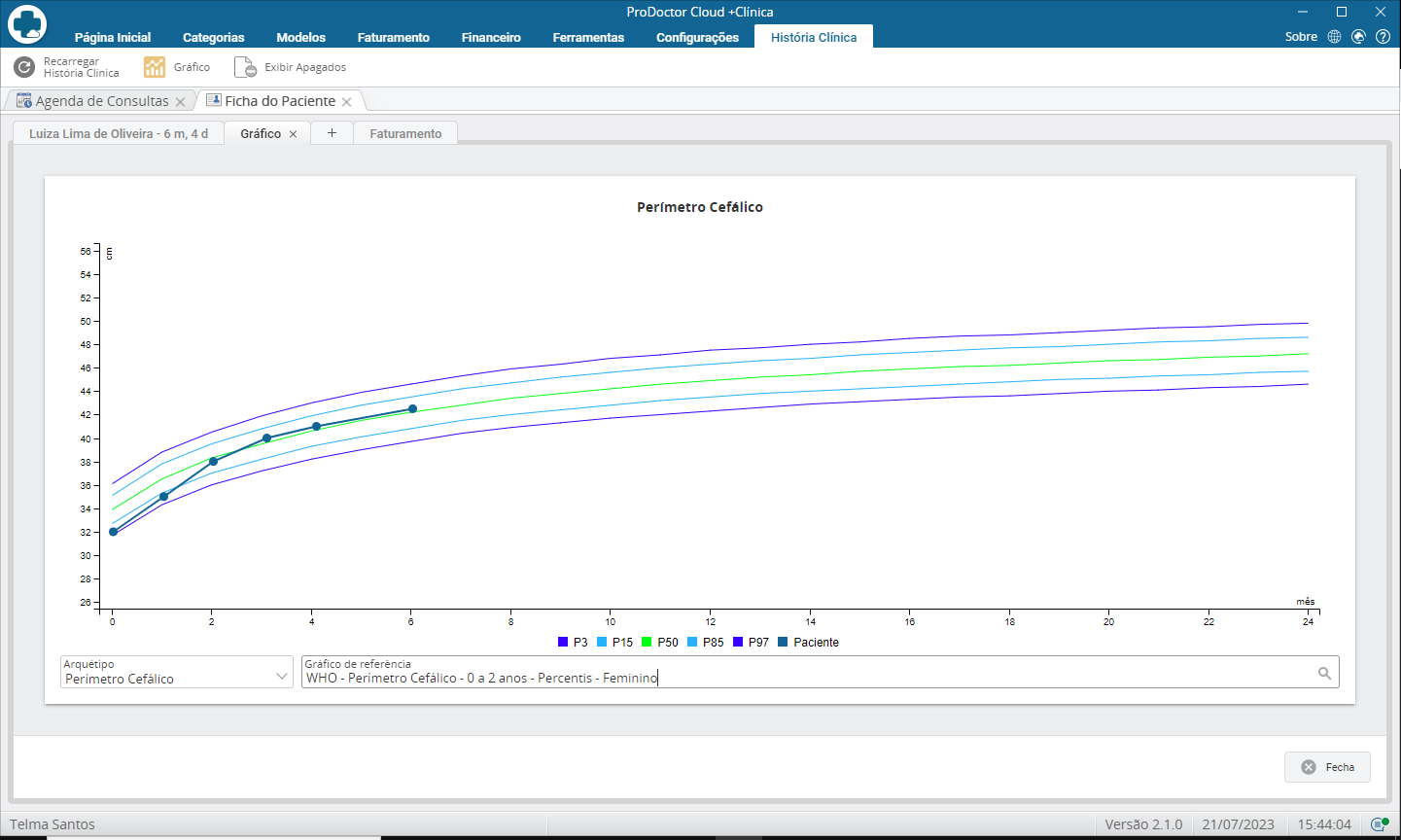Image resolution: width=1401 pixels, height=840 pixels.
Task: Click the Recarregar História Clínica icon
Action: pyautogui.click(x=24, y=67)
